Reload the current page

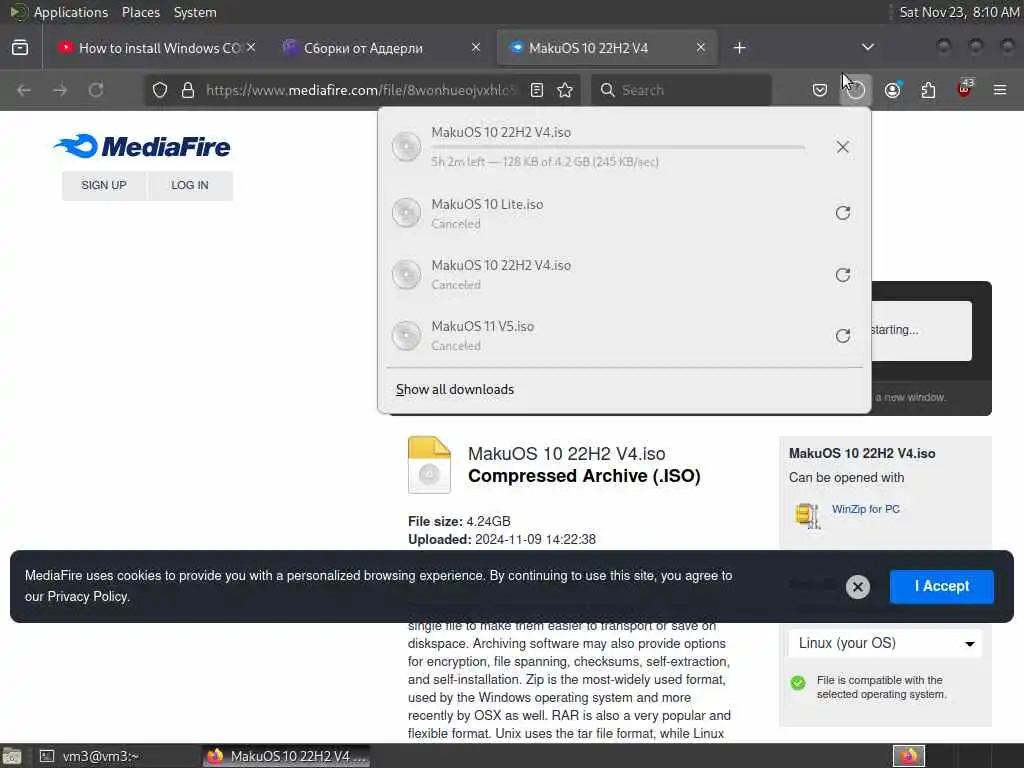(x=96, y=90)
